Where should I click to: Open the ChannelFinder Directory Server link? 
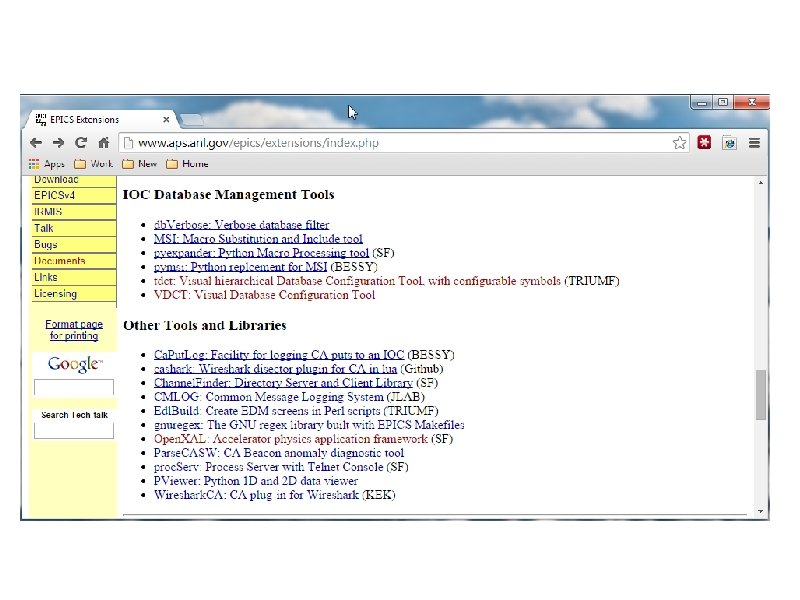(x=283, y=383)
